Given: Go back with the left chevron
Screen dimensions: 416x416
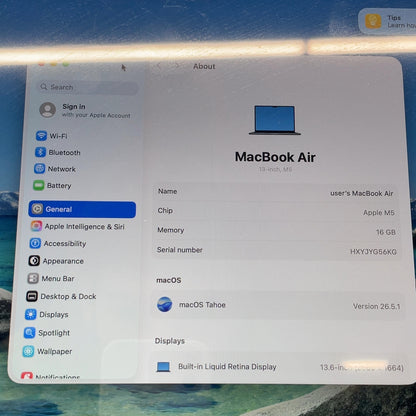Looking at the screenshot, I should click(x=159, y=66).
